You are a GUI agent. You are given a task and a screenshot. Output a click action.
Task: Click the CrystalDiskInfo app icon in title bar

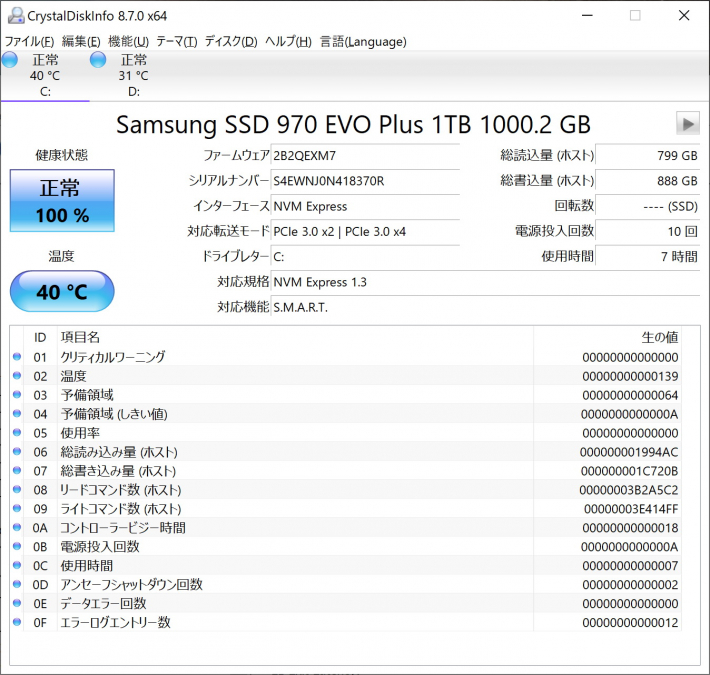pos(12,16)
